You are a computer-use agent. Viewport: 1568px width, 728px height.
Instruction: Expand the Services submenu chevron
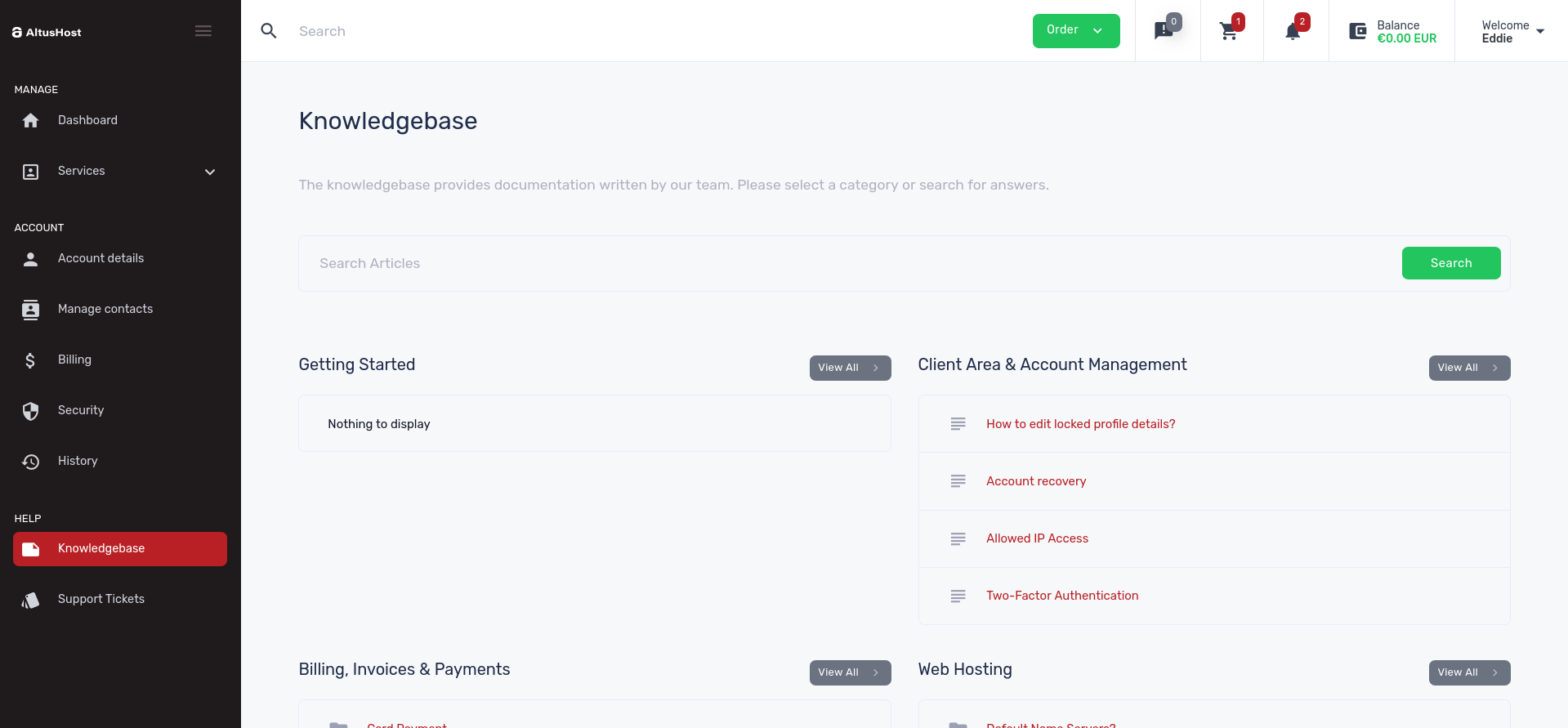click(210, 172)
